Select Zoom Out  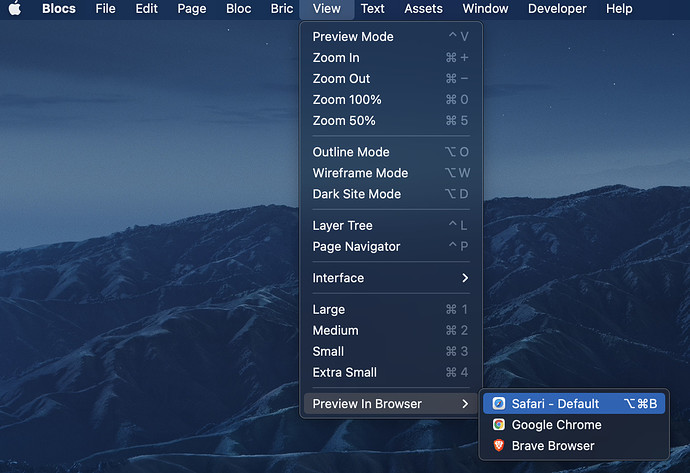pos(391,79)
